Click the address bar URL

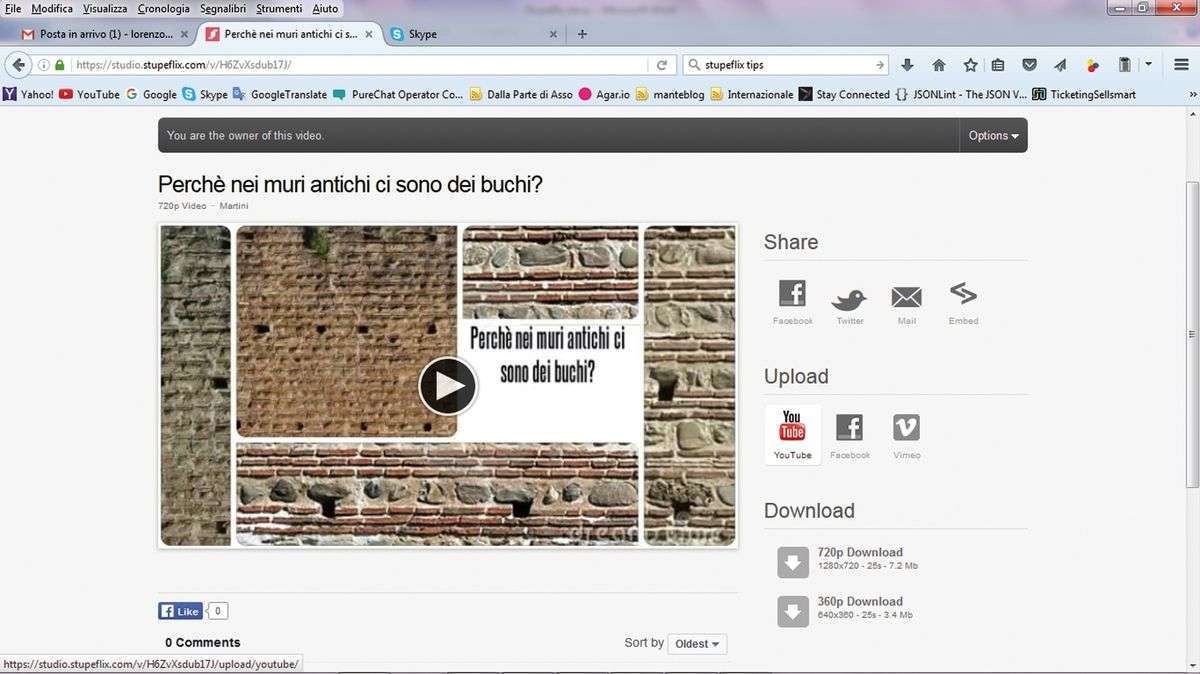[183, 65]
